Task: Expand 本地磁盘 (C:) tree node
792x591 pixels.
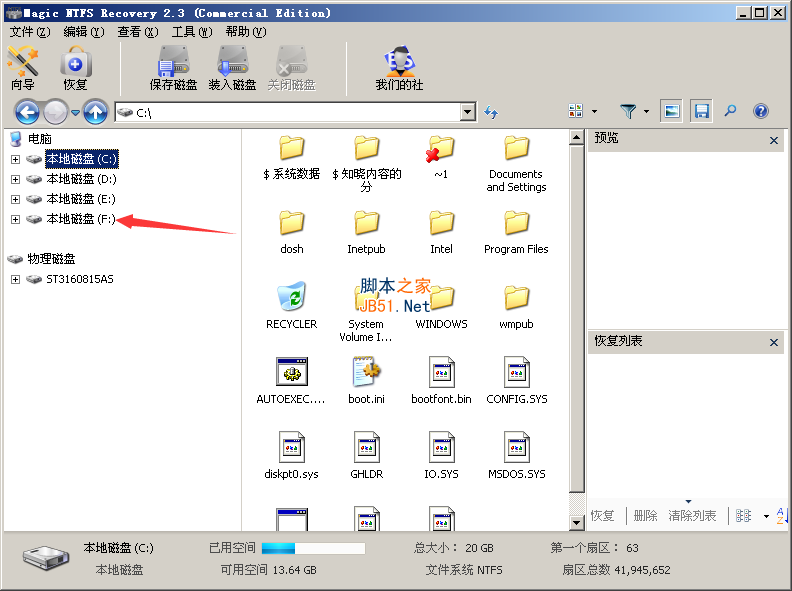Action: pos(15,159)
